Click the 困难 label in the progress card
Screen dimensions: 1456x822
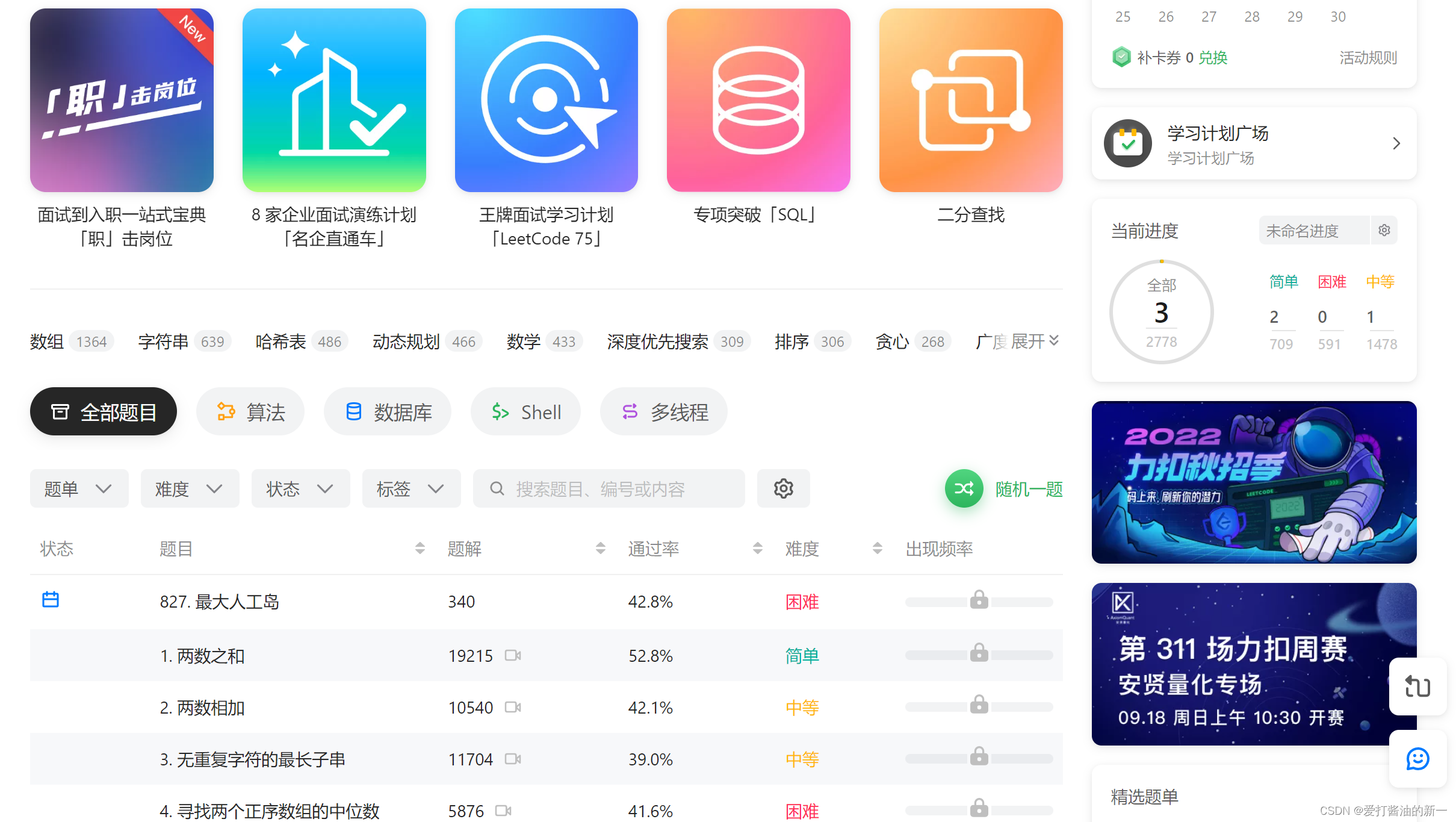(1332, 281)
